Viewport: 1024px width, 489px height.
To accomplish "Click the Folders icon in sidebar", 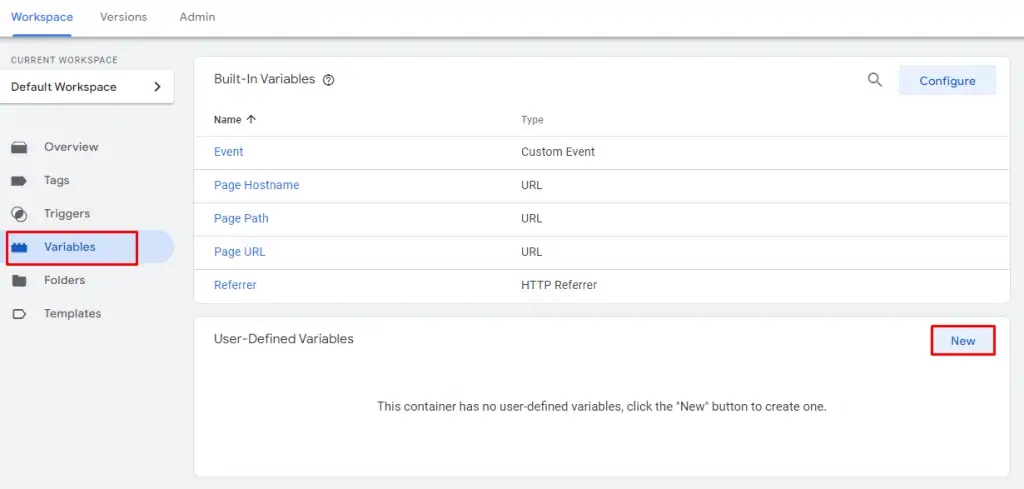I will tap(19, 281).
